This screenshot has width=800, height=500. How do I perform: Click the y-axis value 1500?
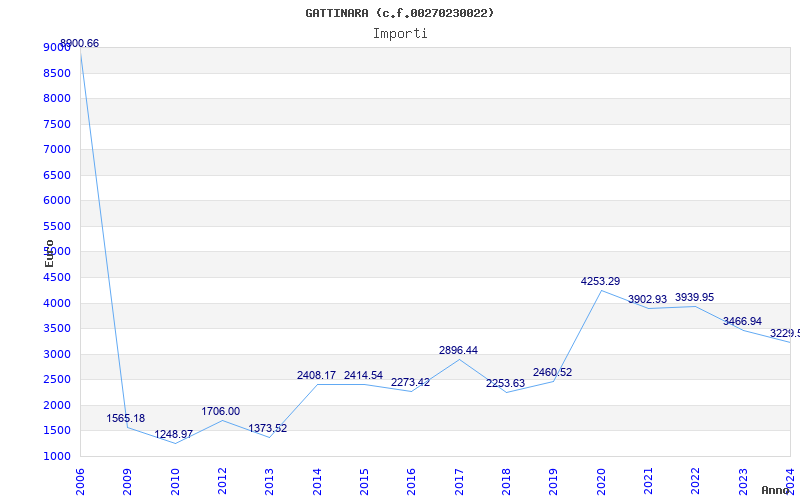[57, 431]
